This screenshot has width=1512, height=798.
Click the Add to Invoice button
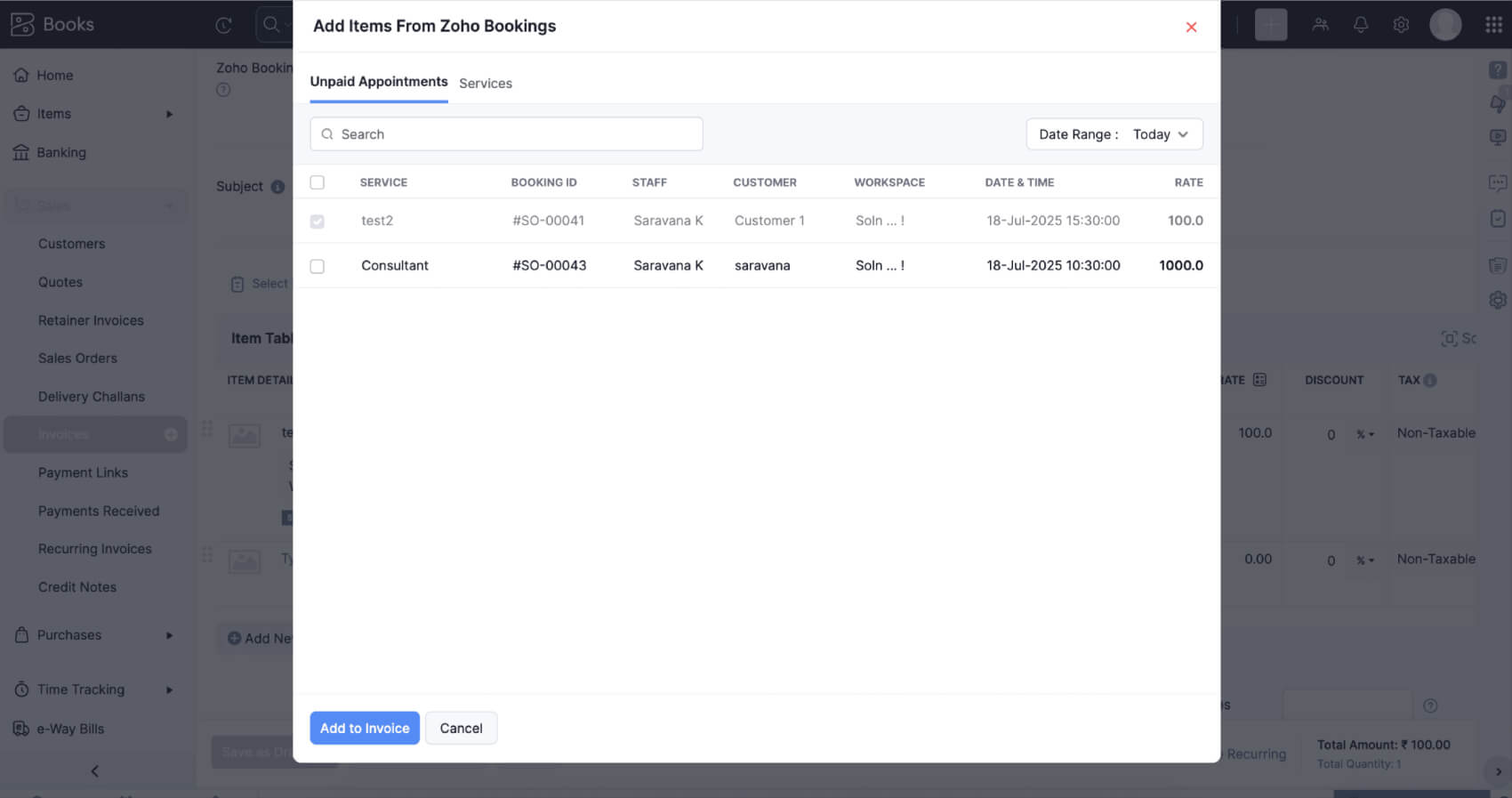[x=365, y=728]
